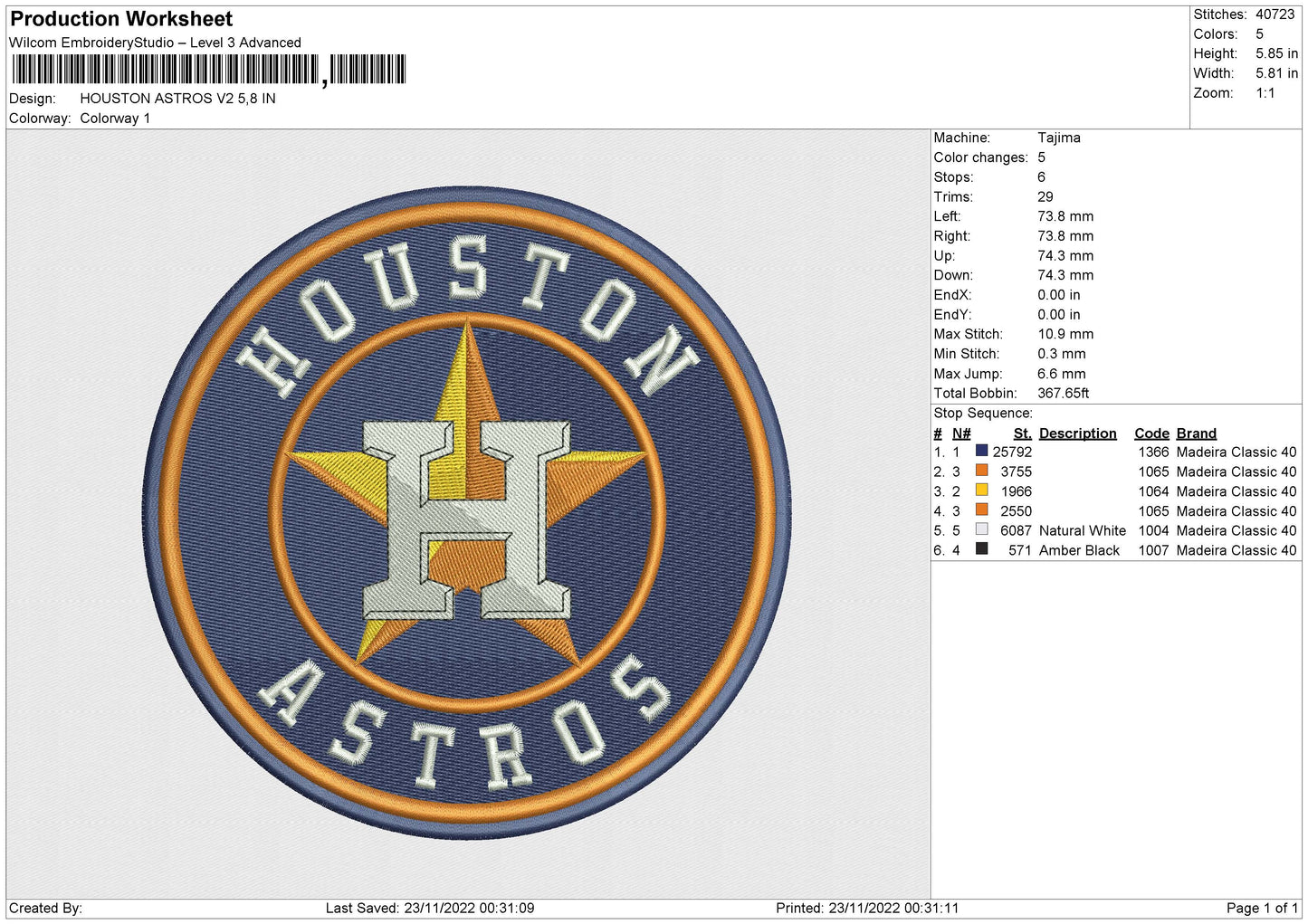Click the 'Stop Sequence:' heading

(982, 414)
